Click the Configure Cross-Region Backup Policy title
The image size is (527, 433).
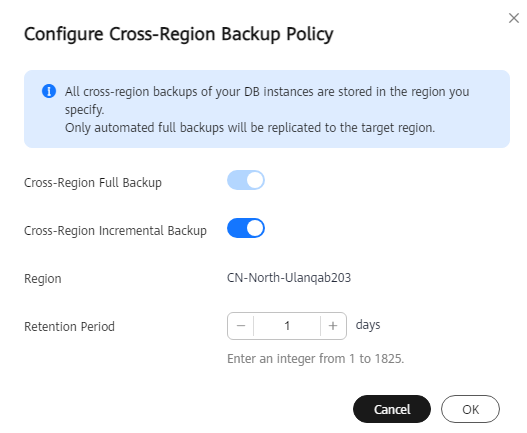coord(178,34)
